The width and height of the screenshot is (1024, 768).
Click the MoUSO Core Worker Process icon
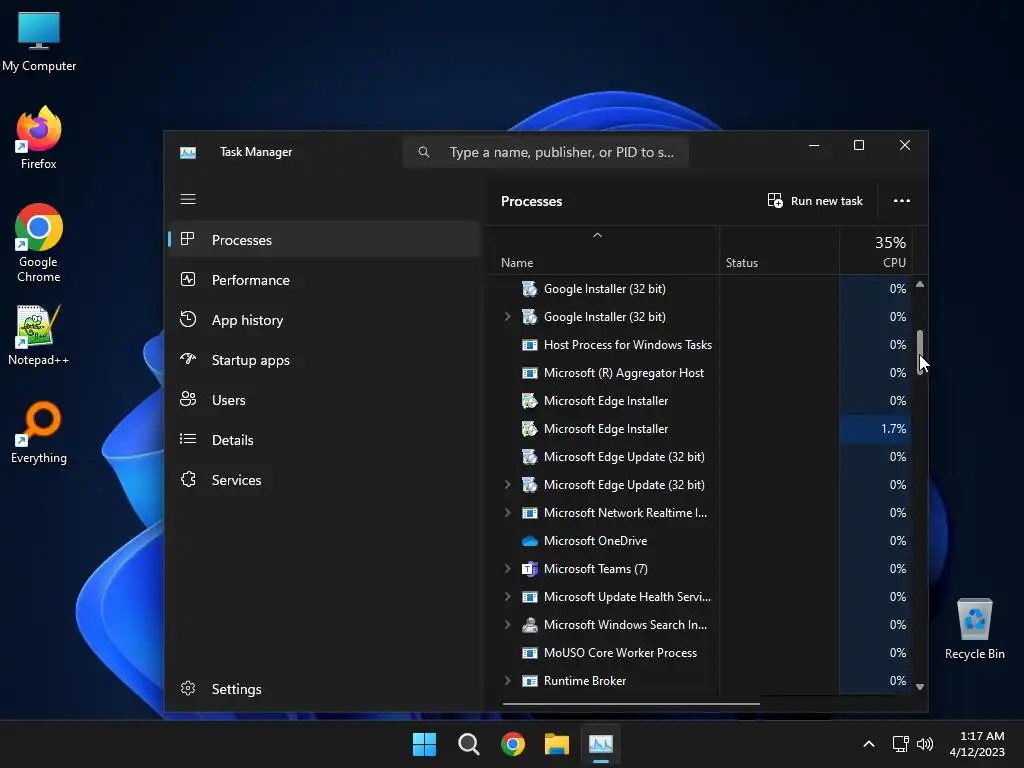click(x=530, y=653)
